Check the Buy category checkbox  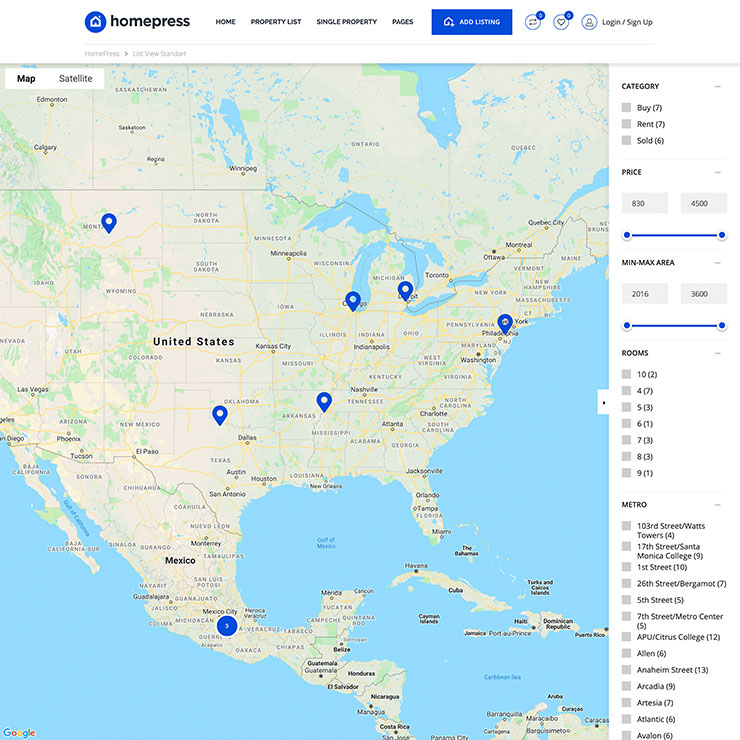(x=626, y=108)
